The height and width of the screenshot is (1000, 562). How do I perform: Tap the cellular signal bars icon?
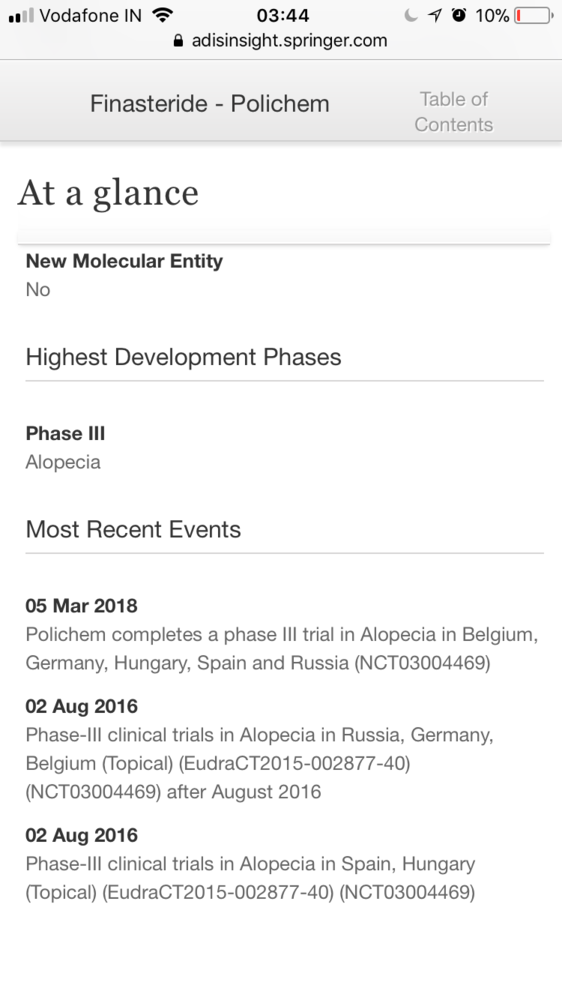pos(21,16)
